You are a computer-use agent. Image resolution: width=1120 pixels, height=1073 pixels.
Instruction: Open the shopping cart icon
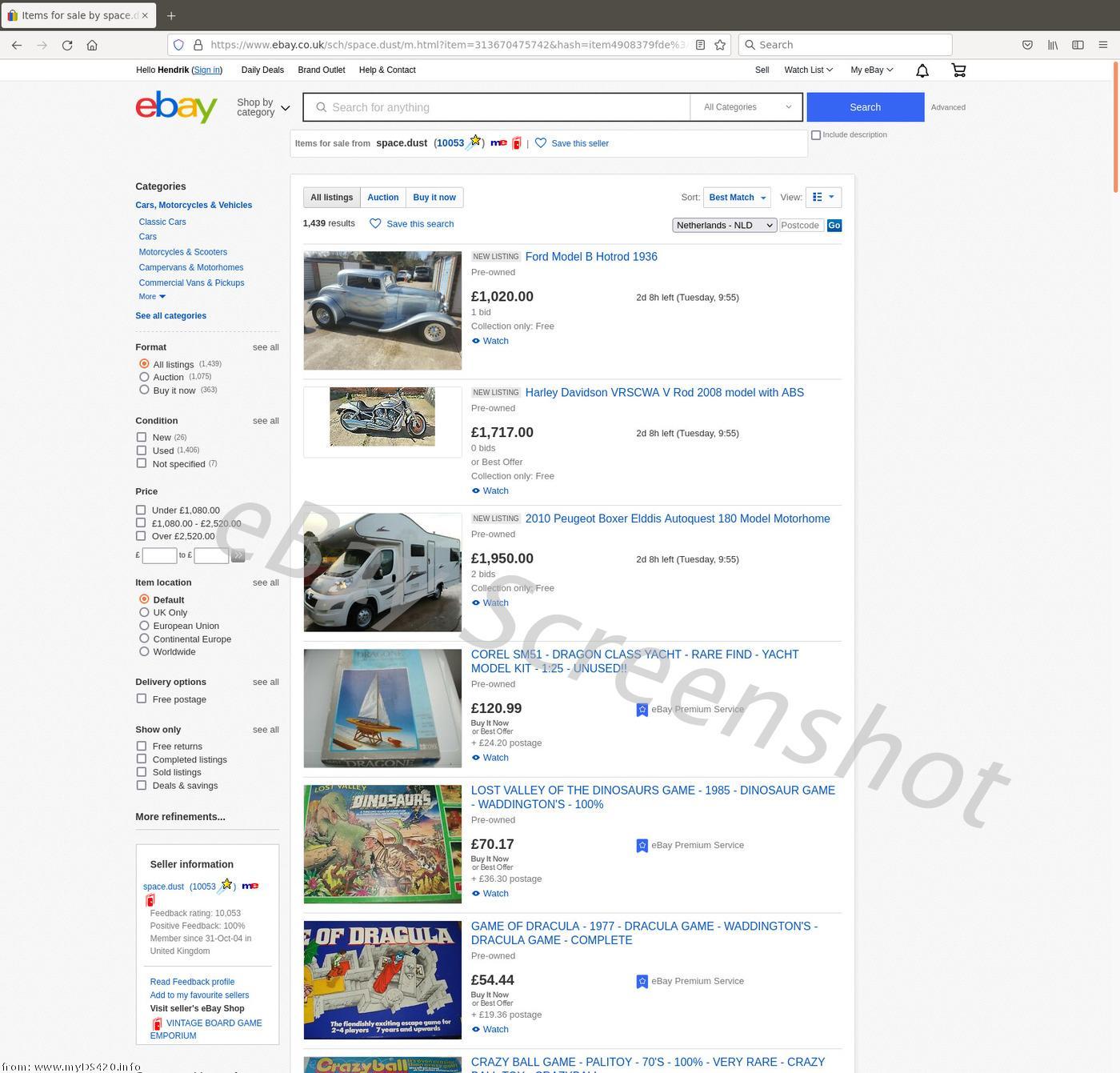tap(958, 70)
